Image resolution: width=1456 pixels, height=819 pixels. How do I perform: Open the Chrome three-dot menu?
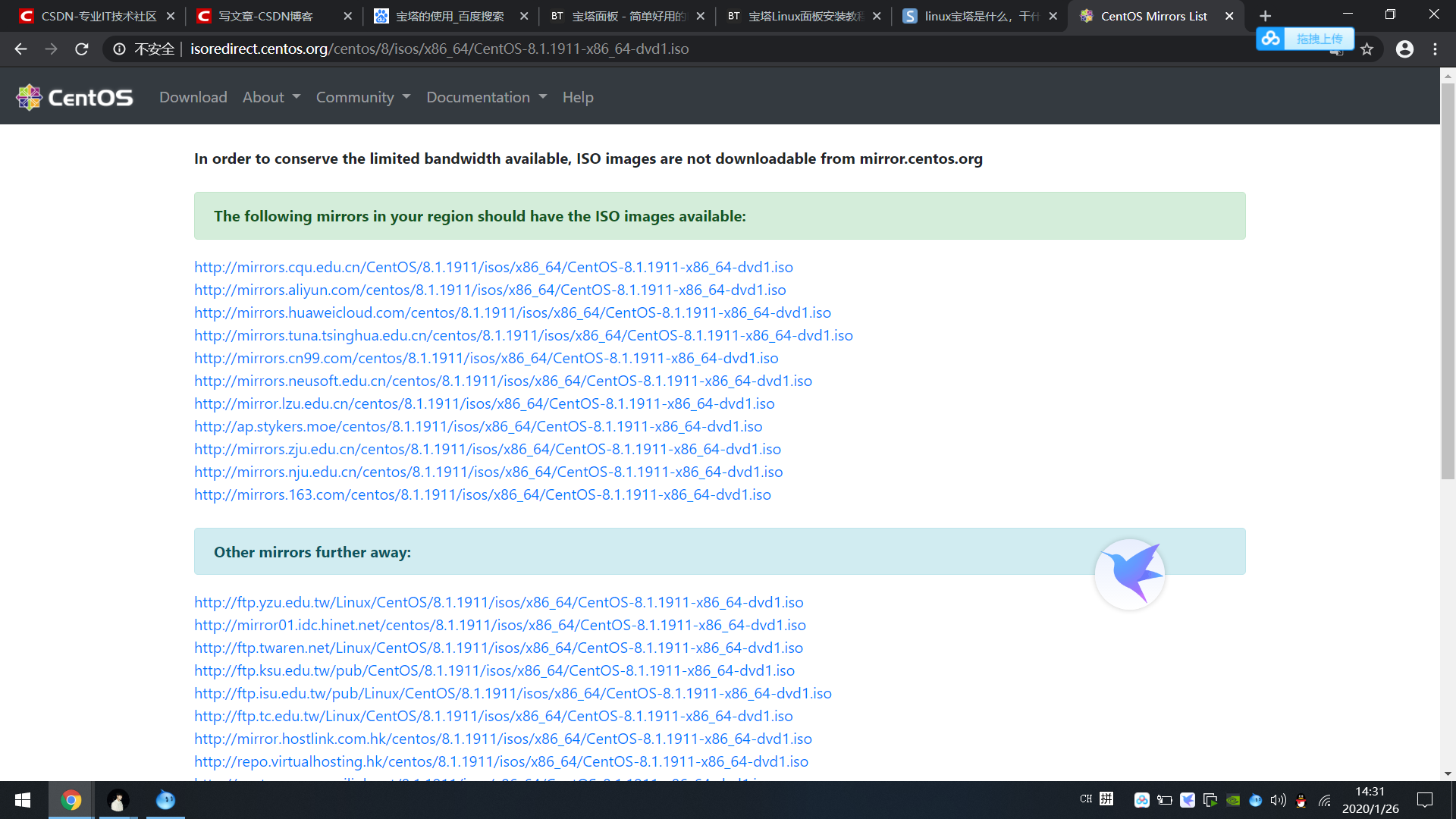(1435, 49)
